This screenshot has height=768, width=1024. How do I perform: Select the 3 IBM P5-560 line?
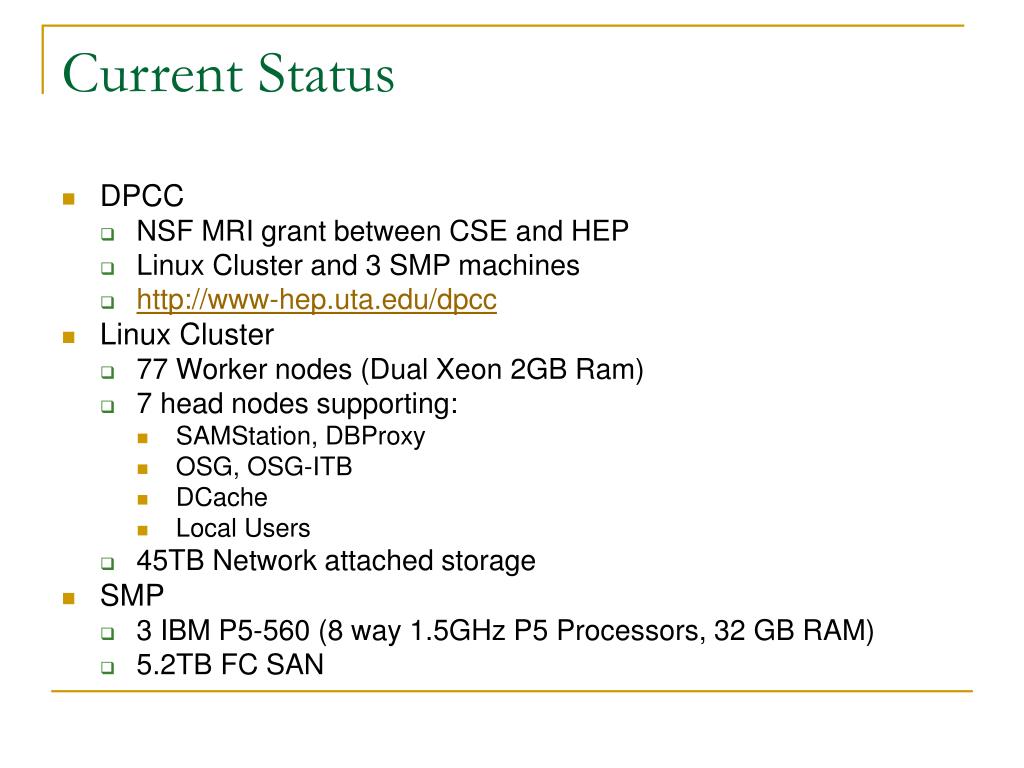click(x=505, y=631)
